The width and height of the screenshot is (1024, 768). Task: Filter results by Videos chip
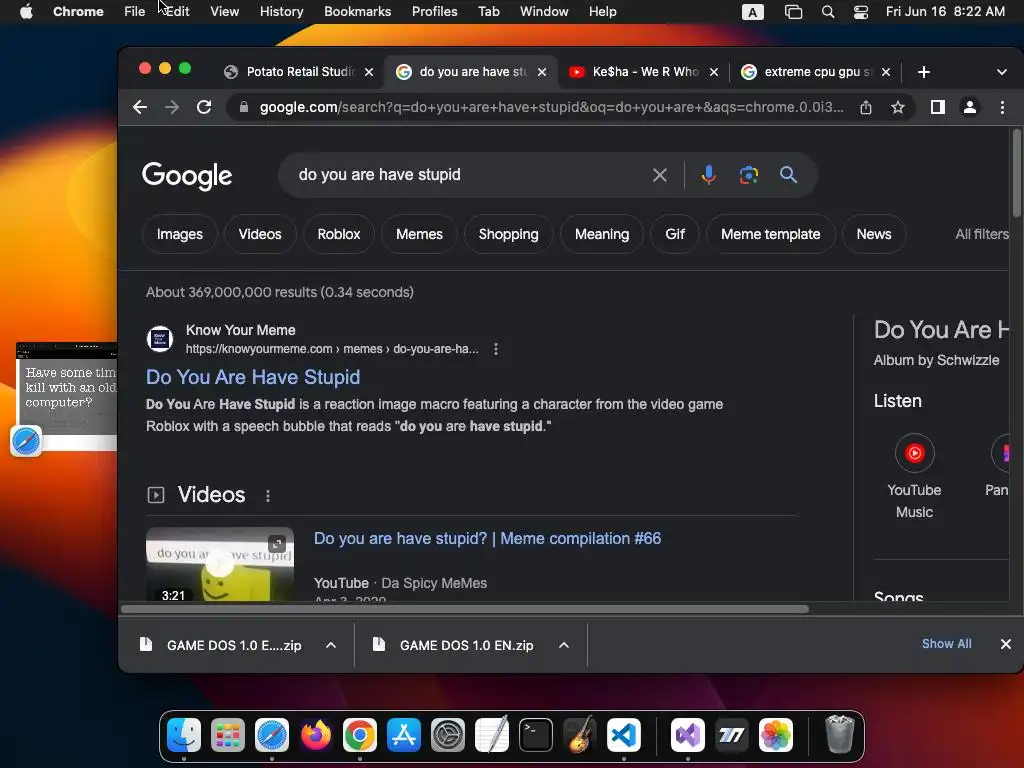pyautogui.click(x=260, y=234)
